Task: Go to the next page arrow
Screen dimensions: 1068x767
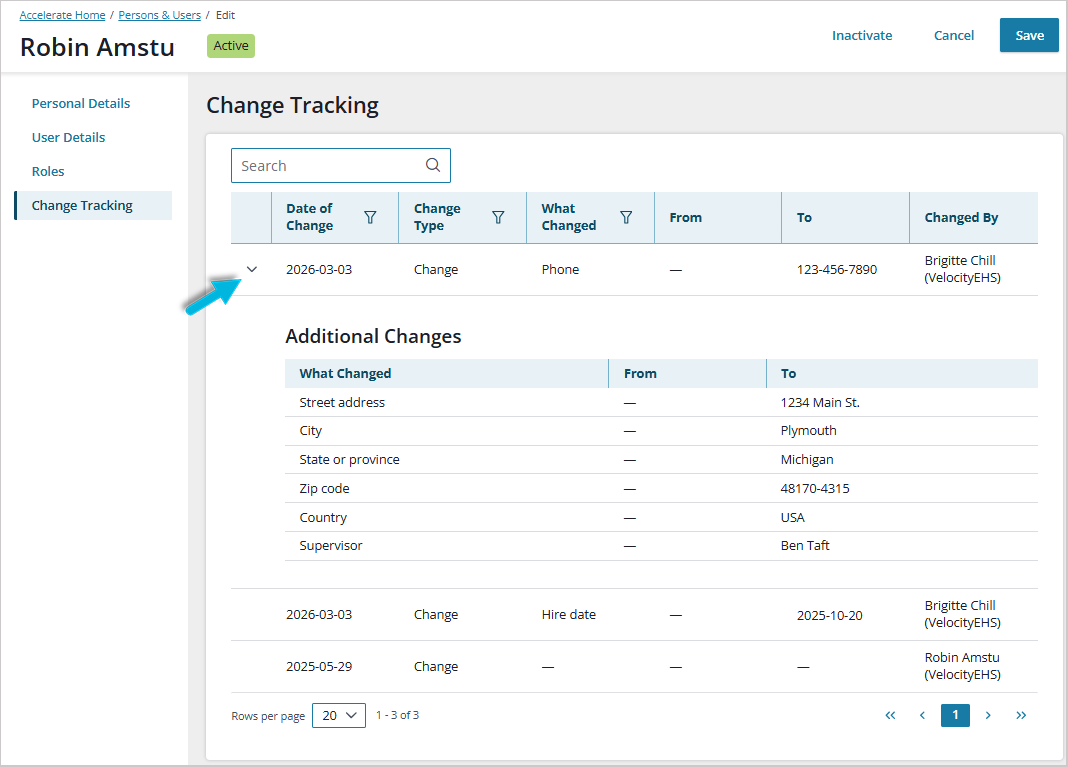Action: pos(988,715)
